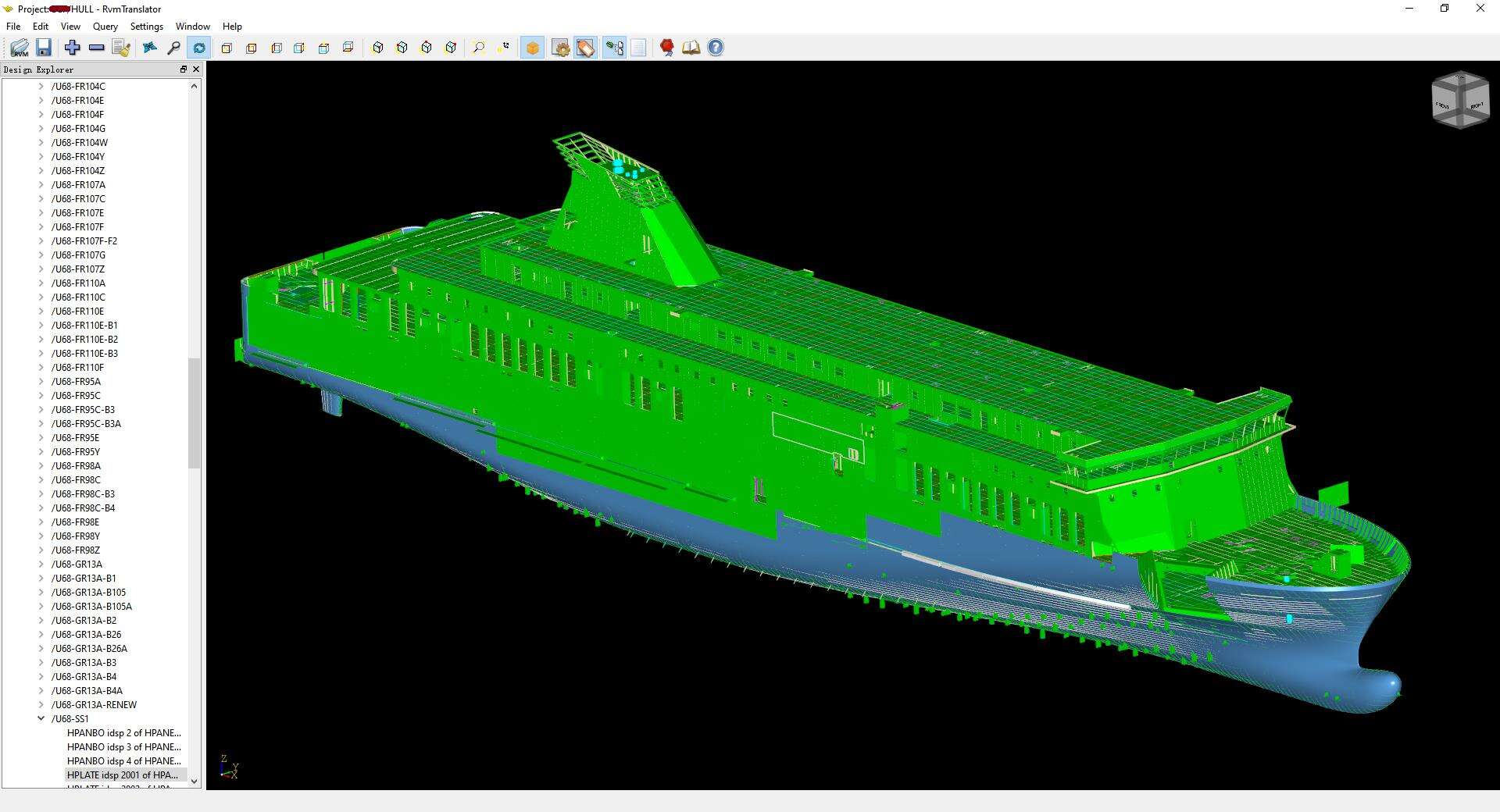Viewport: 1500px width, 812px height.
Task: Click the Save floppy disk icon
Action: 44,48
